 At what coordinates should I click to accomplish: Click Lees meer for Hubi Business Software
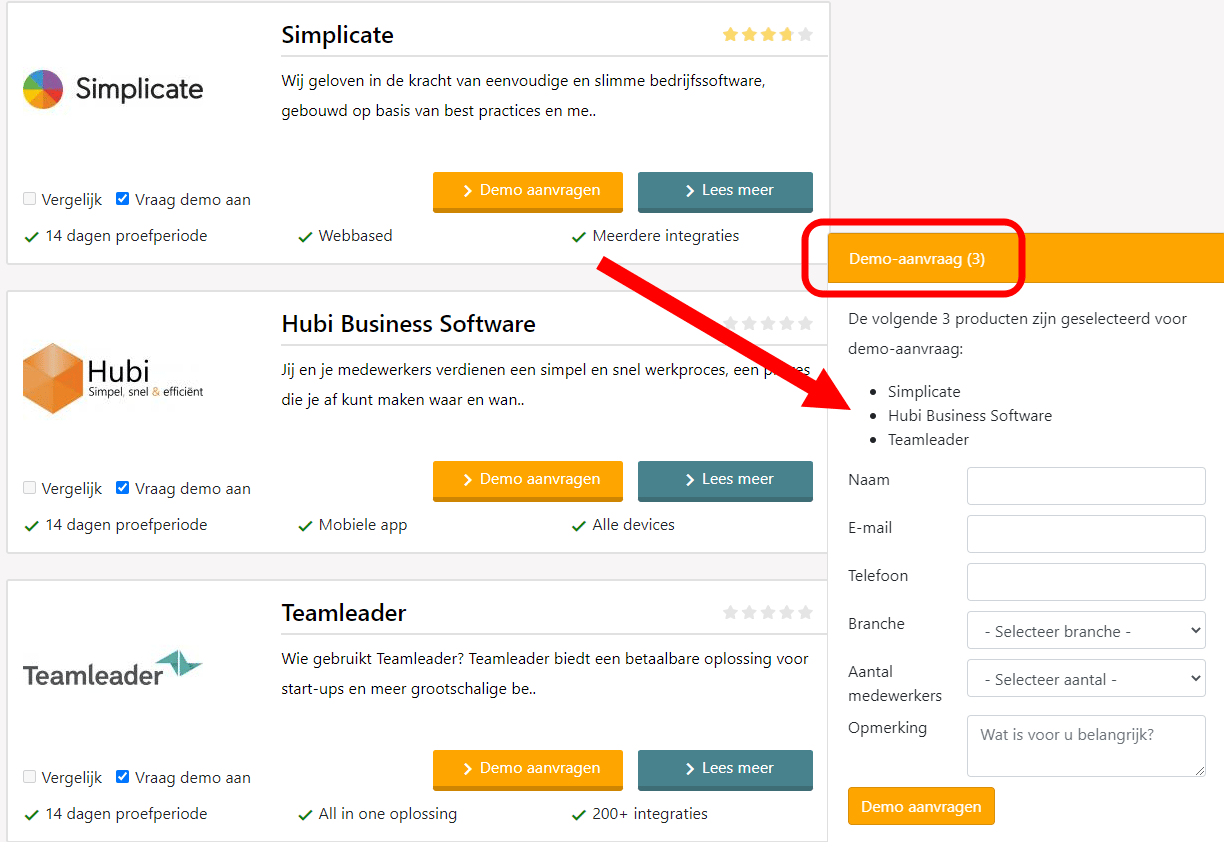[x=725, y=481]
